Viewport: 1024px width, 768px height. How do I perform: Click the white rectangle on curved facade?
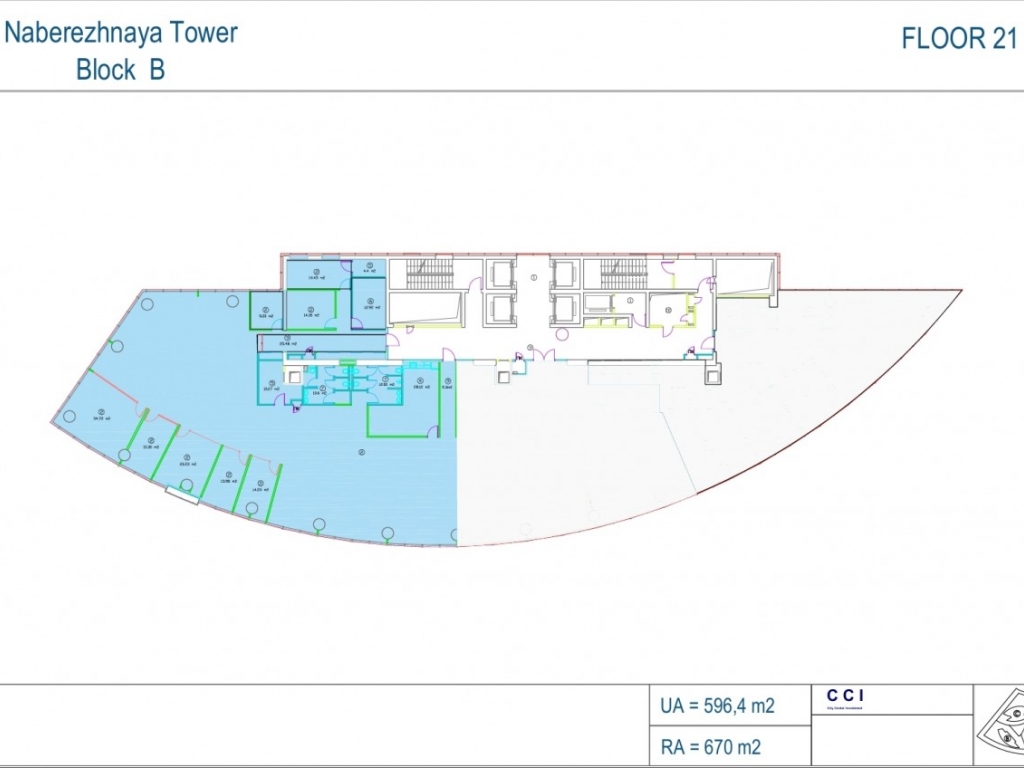click(182, 495)
